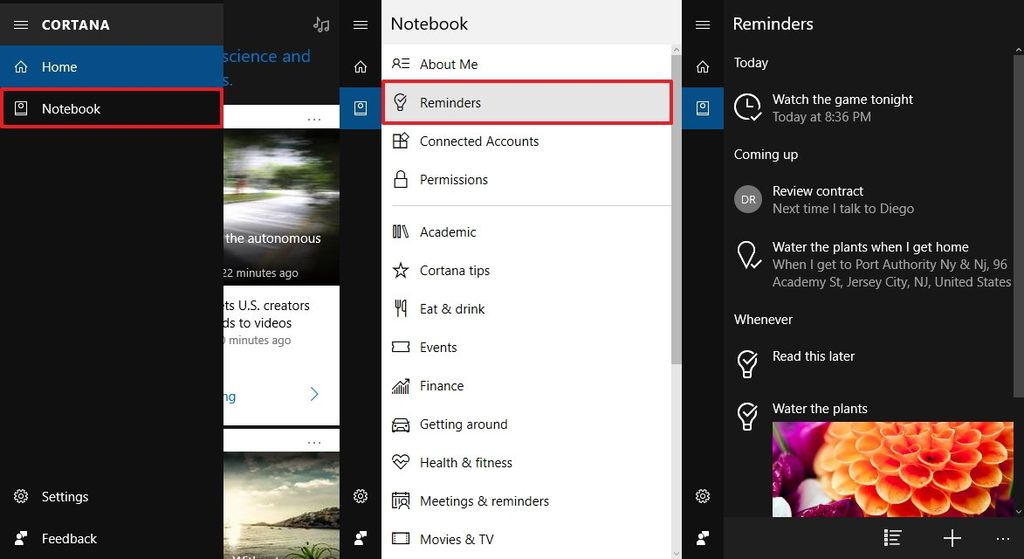Image resolution: width=1024 pixels, height=559 pixels.
Task: Click the Finance chart icon
Action: [x=400, y=386]
